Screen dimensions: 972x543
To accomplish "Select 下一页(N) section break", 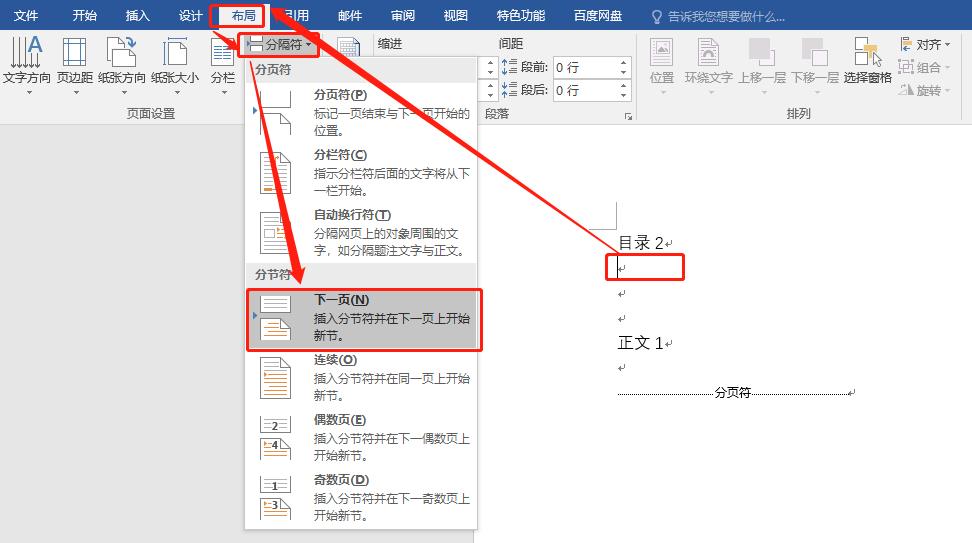I will (364, 320).
